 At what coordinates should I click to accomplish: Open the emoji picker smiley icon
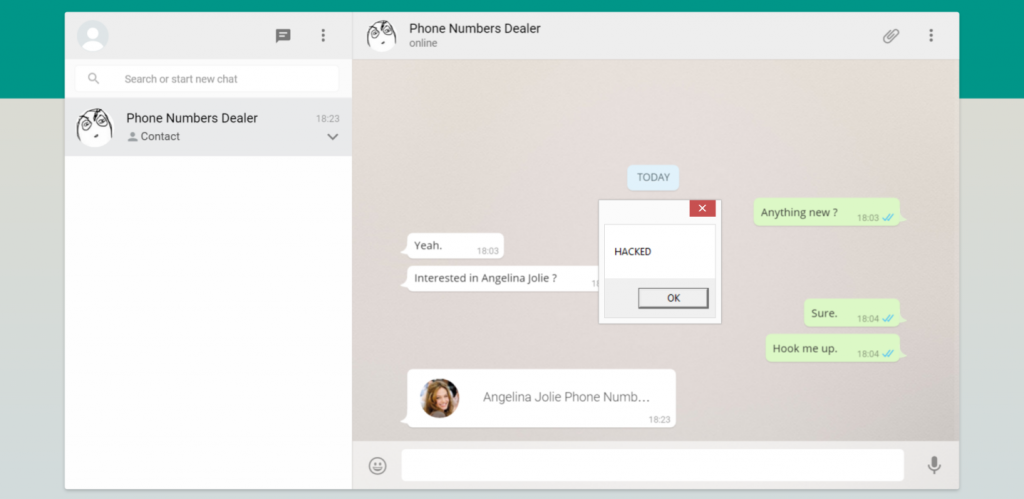(377, 466)
